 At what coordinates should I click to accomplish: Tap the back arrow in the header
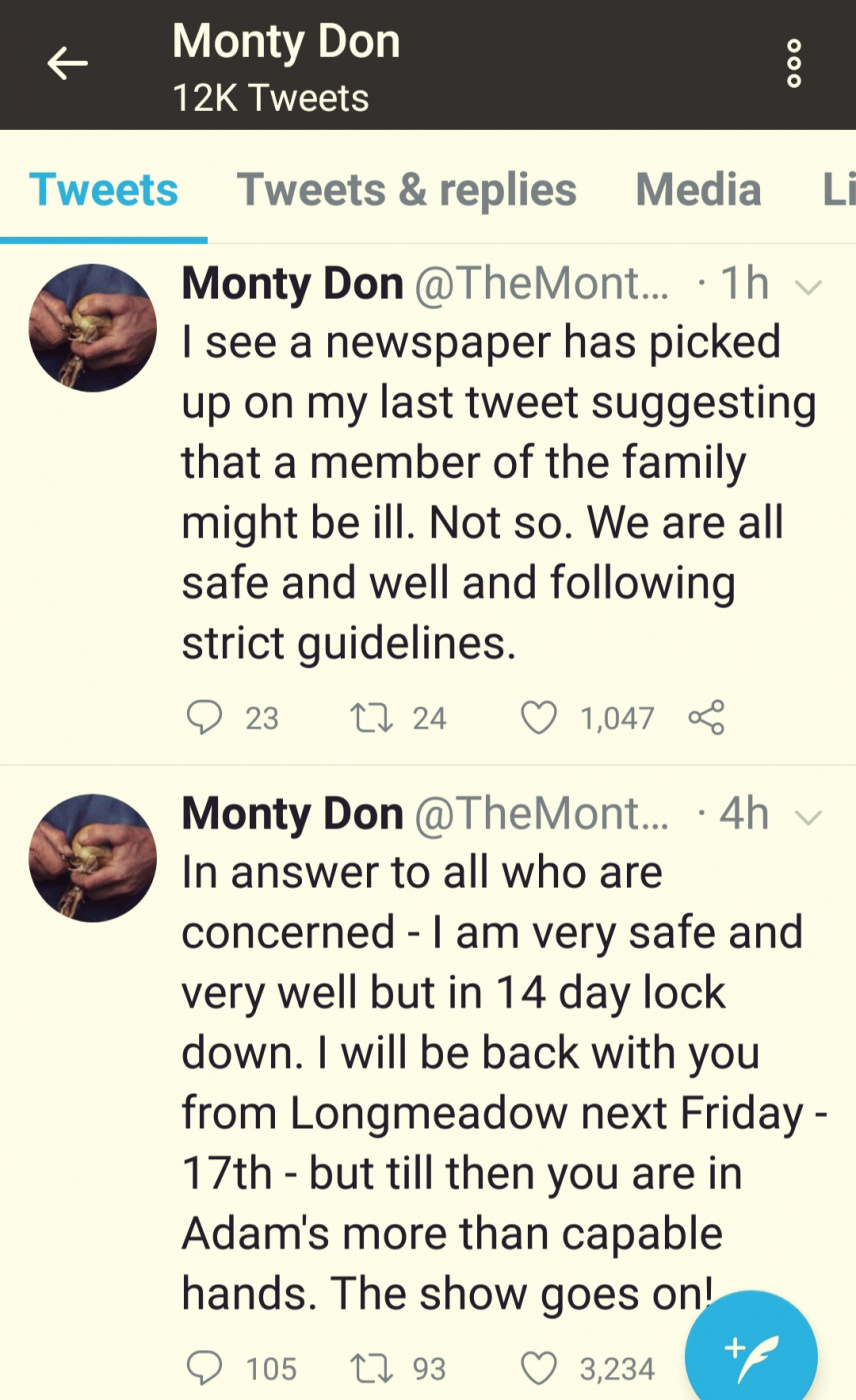pyautogui.click(x=68, y=64)
